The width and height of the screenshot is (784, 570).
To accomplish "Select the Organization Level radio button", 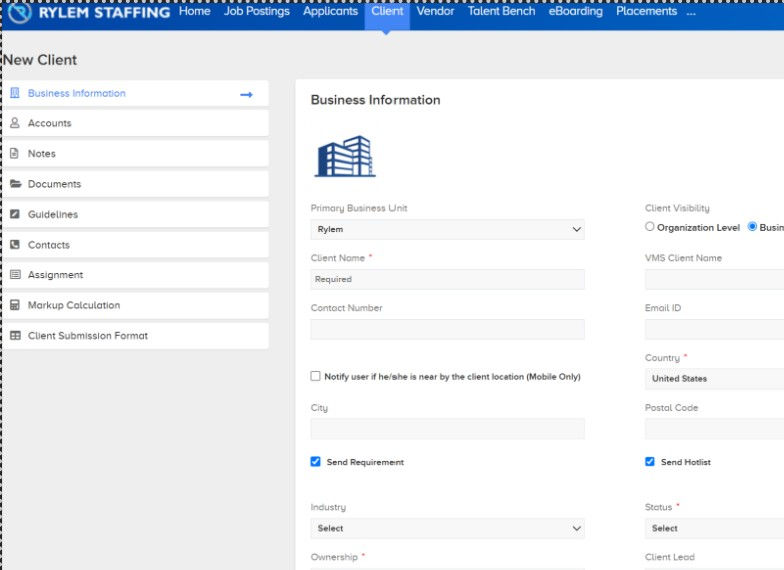I will [650, 226].
